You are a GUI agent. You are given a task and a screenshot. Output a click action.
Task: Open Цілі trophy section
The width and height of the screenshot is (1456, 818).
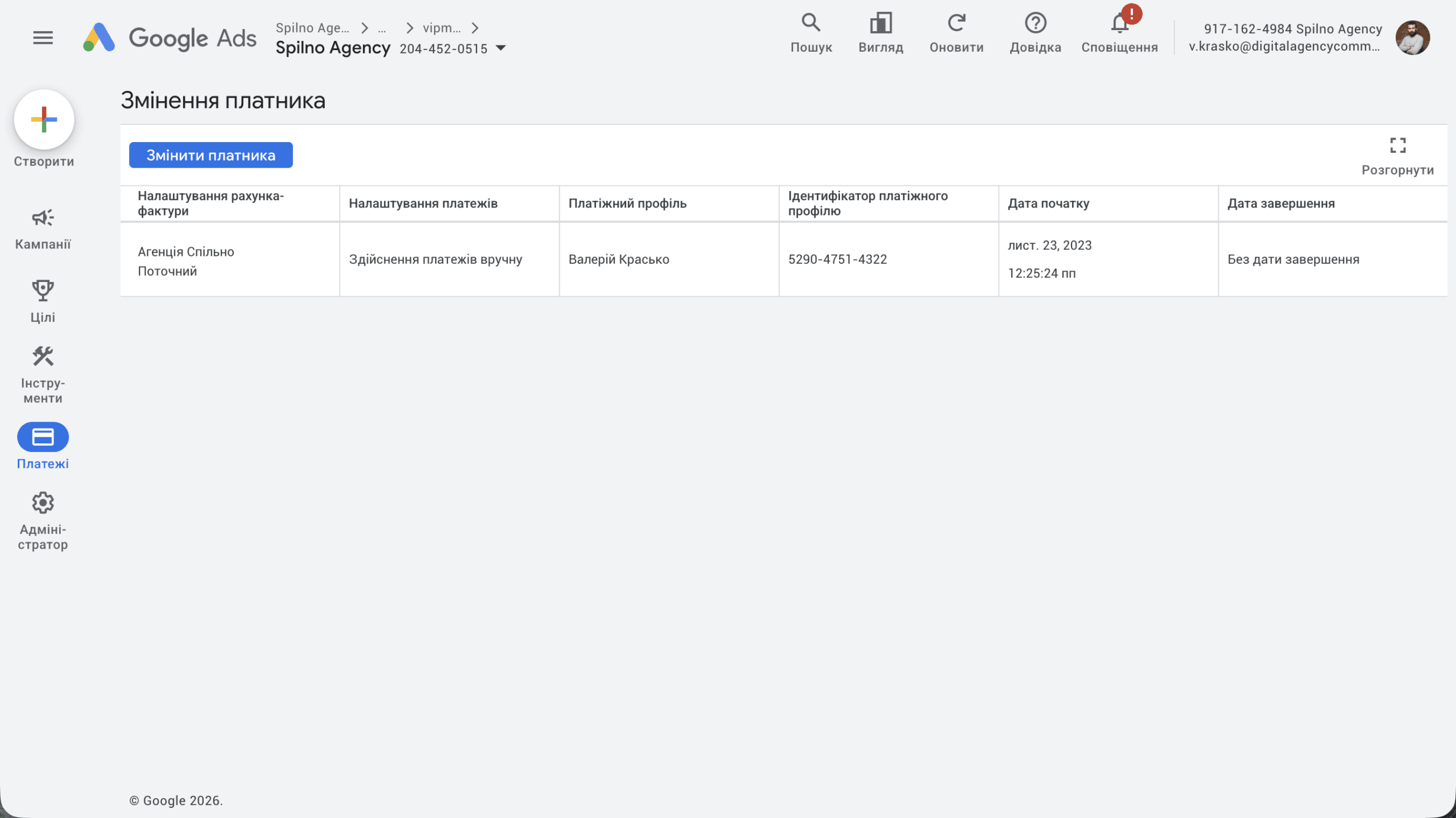(x=43, y=302)
